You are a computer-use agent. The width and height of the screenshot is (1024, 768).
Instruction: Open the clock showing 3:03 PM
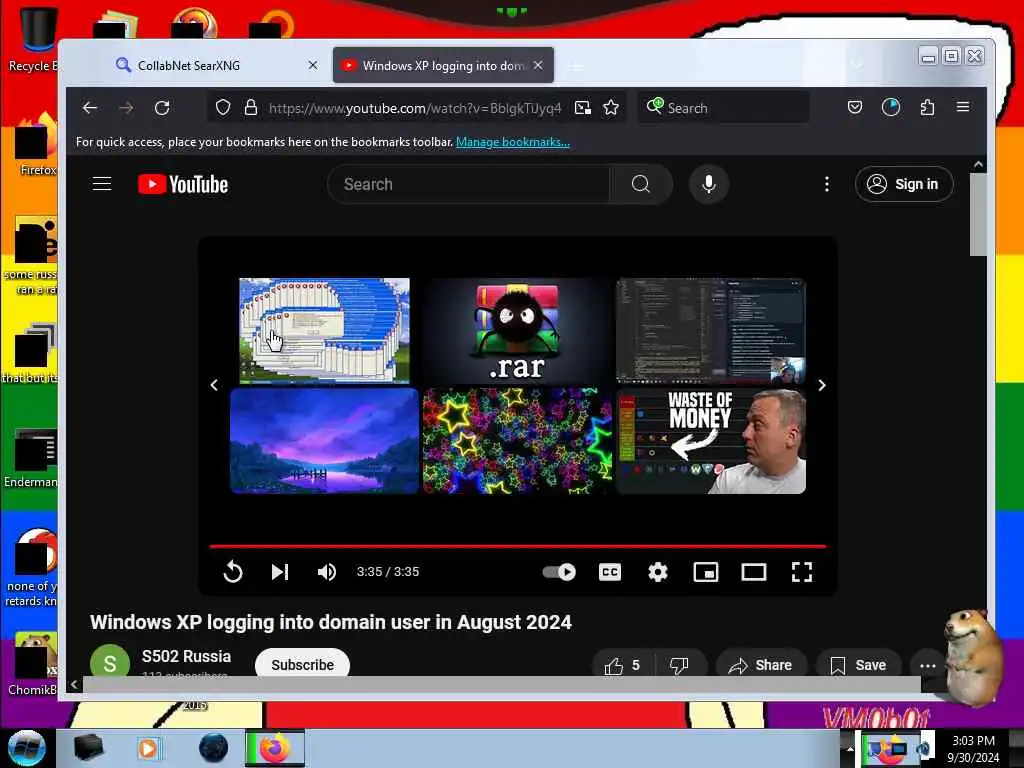tap(973, 749)
